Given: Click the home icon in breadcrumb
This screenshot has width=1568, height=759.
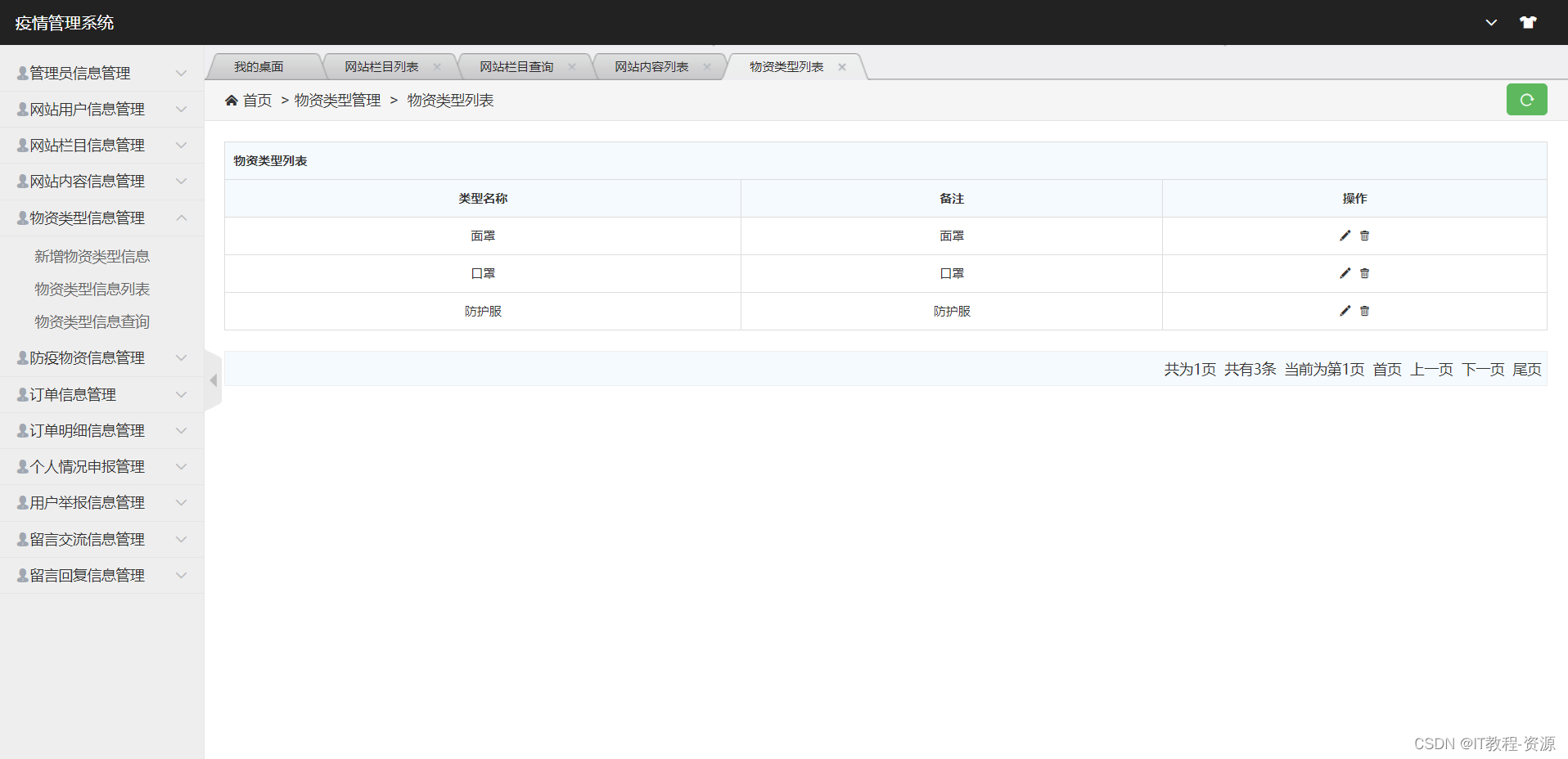Looking at the screenshot, I should pyautogui.click(x=232, y=100).
